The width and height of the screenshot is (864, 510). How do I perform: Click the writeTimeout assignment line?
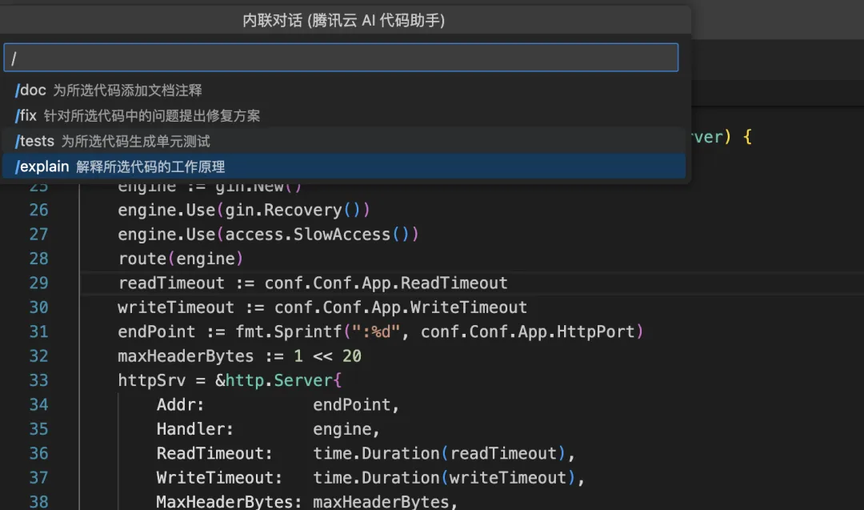click(x=322, y=307)
